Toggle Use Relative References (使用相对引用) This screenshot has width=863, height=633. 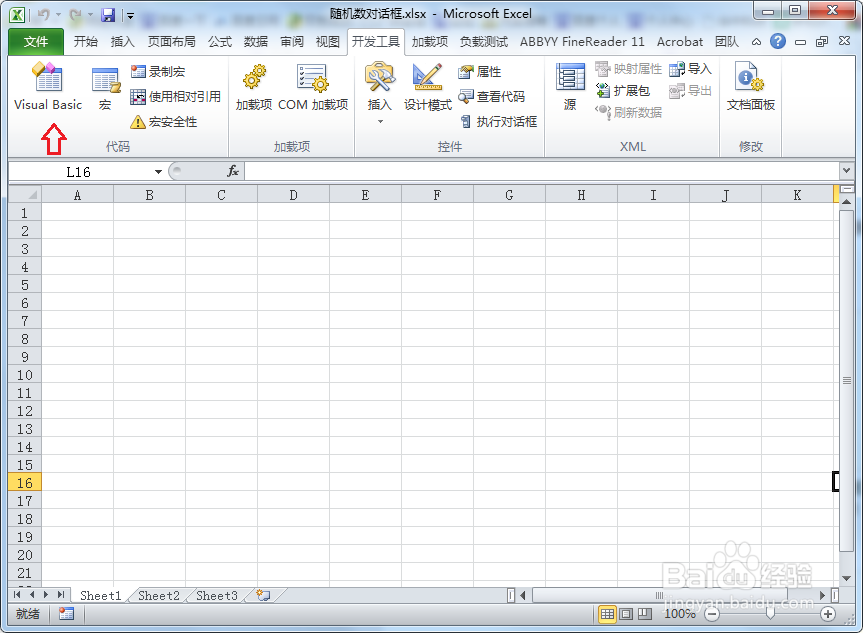[176, 97]
